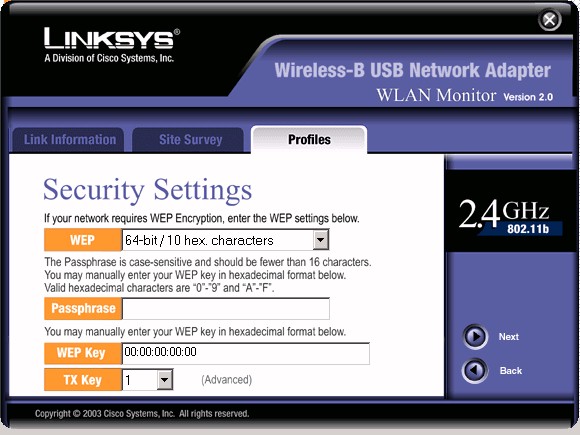
Task: Select the Profiles tab
Action: [x=309, y=139]
